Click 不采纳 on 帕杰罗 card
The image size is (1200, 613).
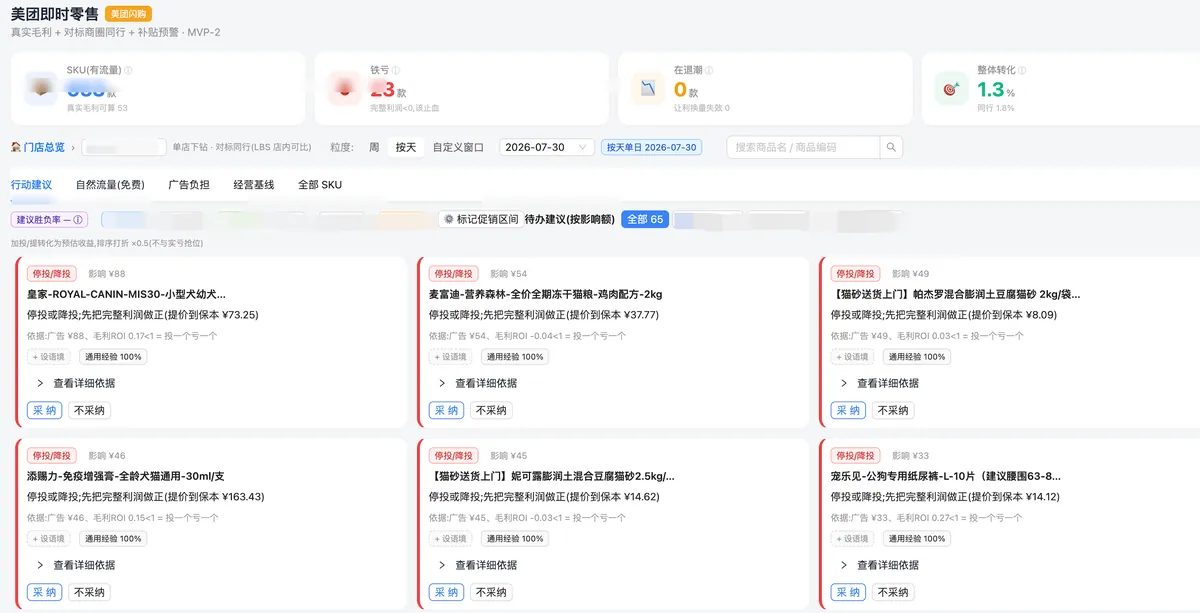[893, 410]
